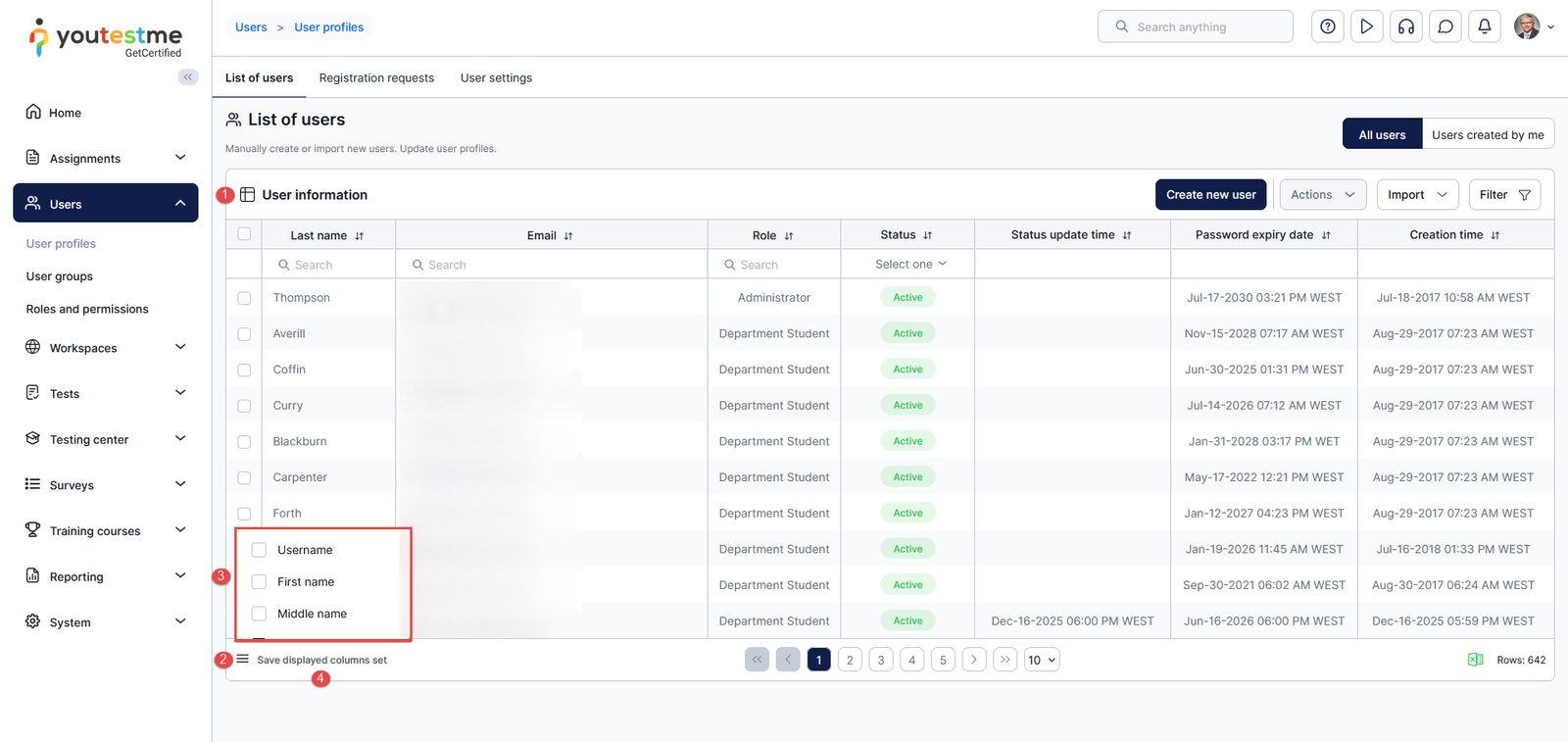The image size is (1568, 742).
Task: Open column chooser hamburger icon
Action: [242, 659]
